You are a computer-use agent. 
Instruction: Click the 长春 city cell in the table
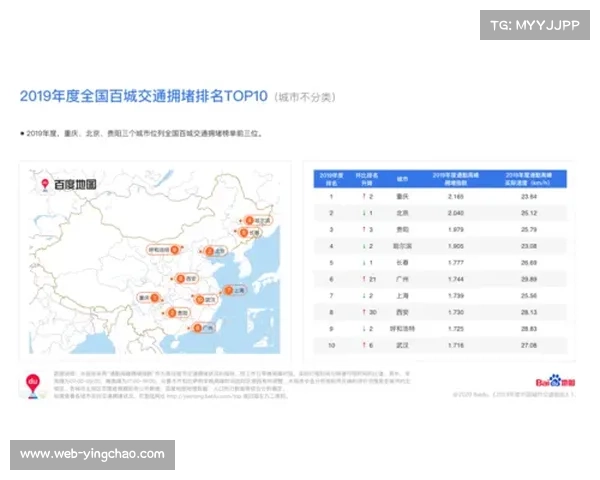402,263
